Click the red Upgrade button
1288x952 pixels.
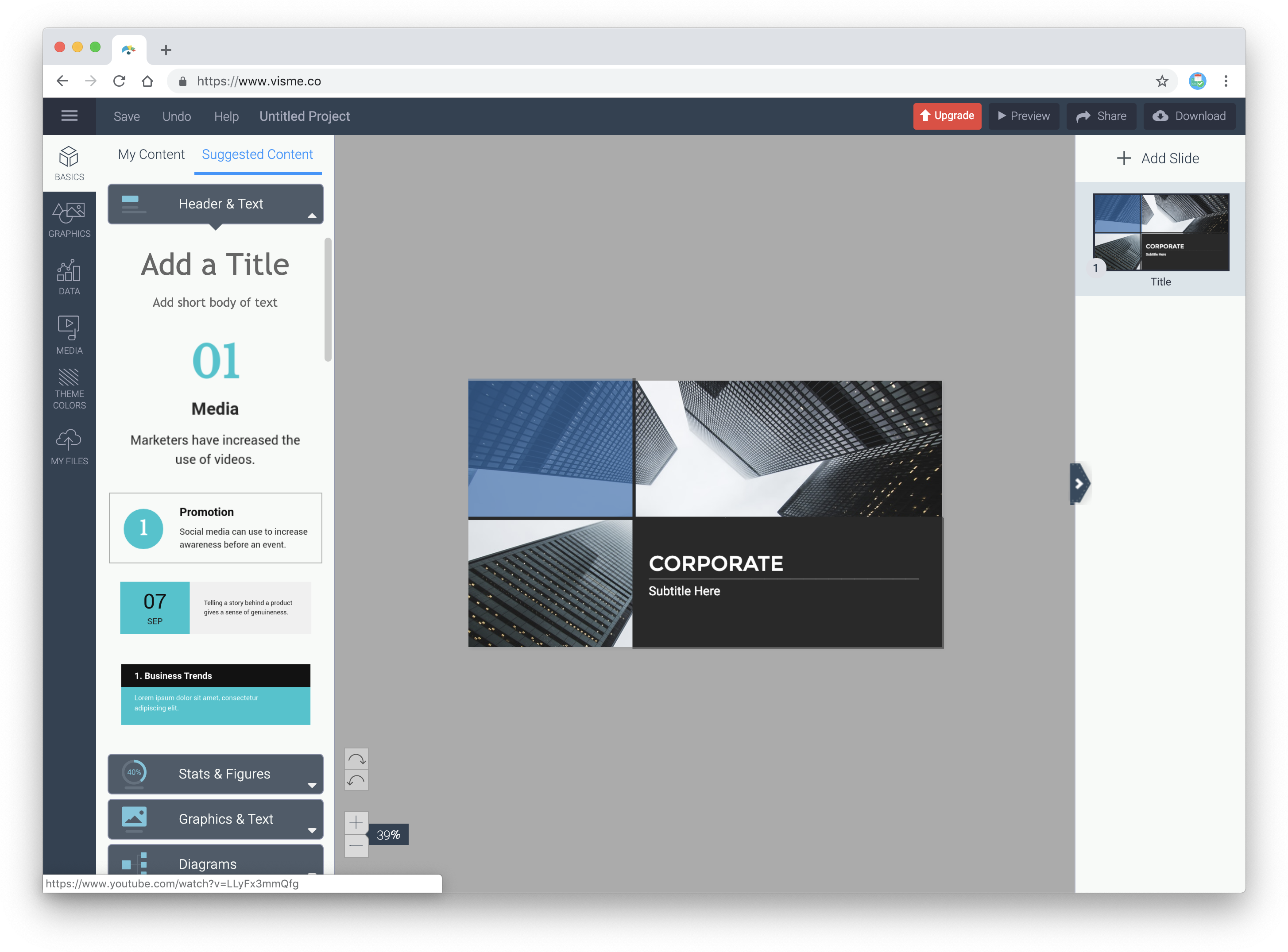947,116
